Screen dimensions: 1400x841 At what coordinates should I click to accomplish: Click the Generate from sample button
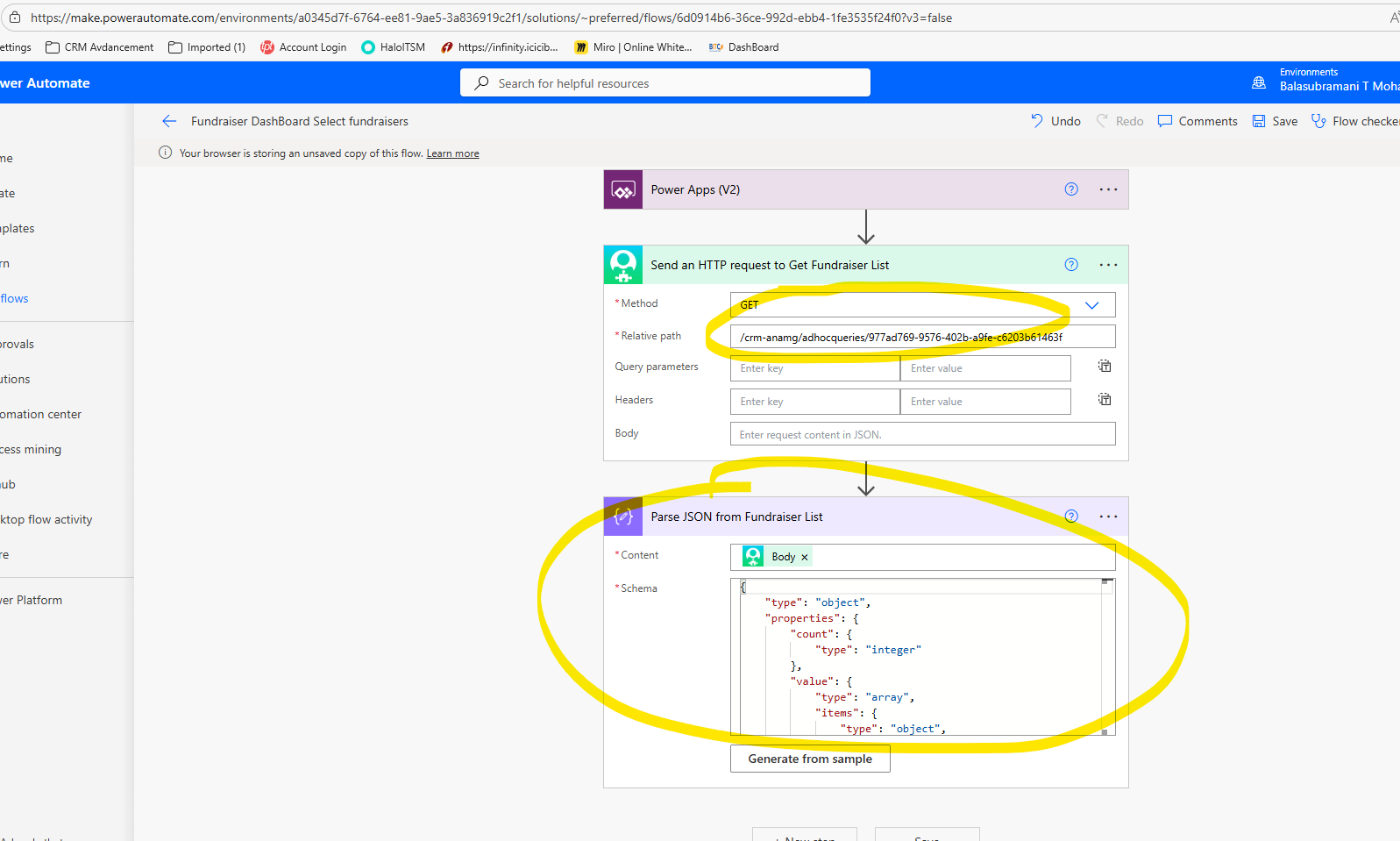click(810, 759)
